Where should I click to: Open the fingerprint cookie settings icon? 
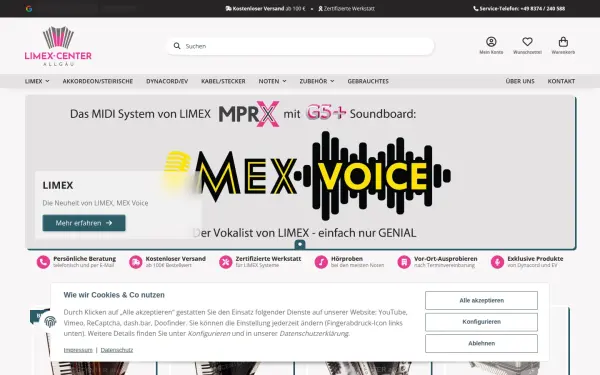(x=50, y=321)
